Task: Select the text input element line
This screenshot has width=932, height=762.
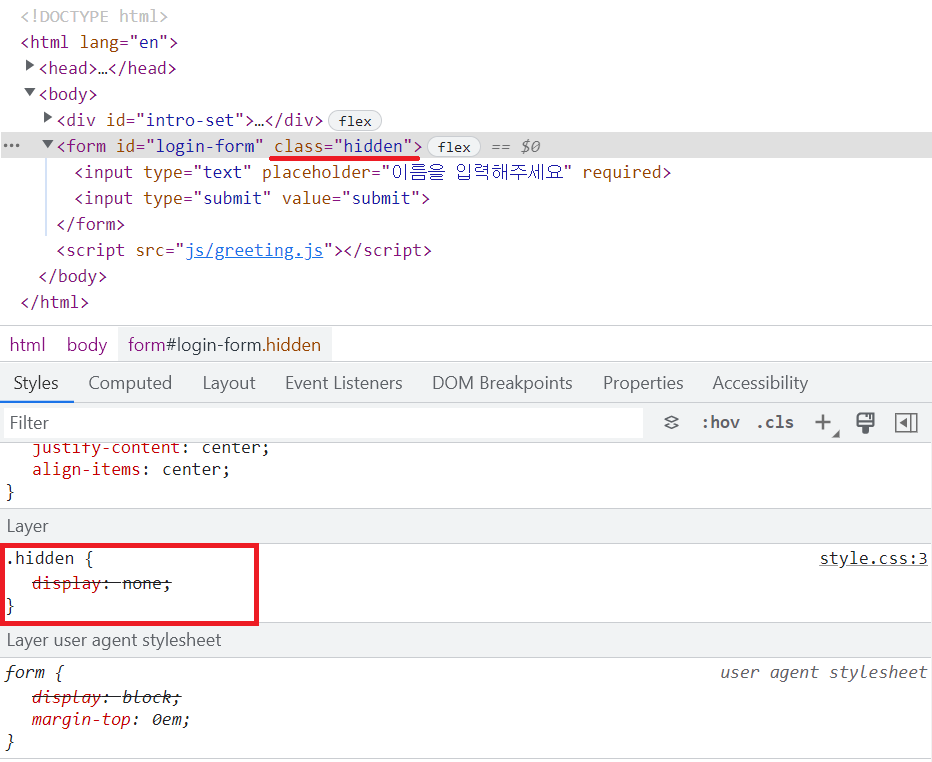Action: tap(373, 172)
